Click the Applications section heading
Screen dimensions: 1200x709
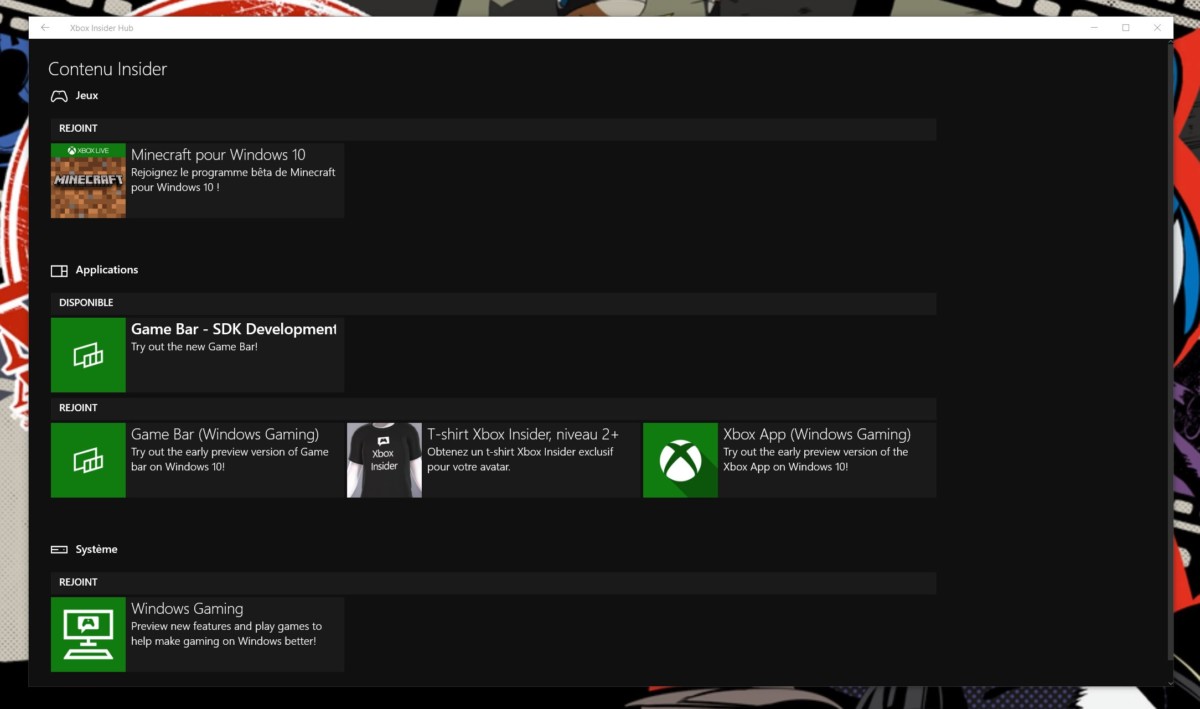107,270
